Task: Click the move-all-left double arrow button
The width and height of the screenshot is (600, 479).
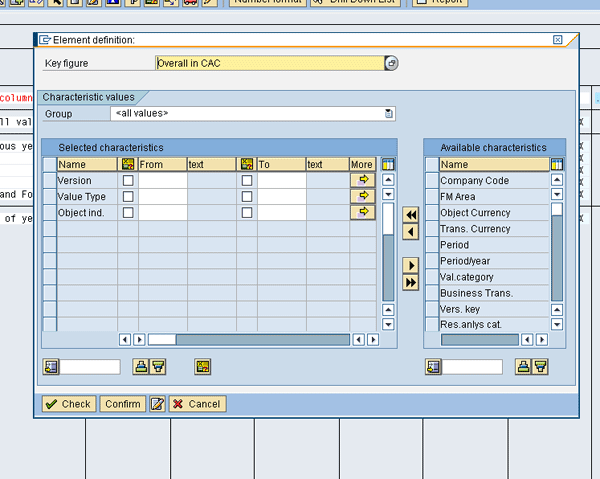Action: [x=410, y=215]
